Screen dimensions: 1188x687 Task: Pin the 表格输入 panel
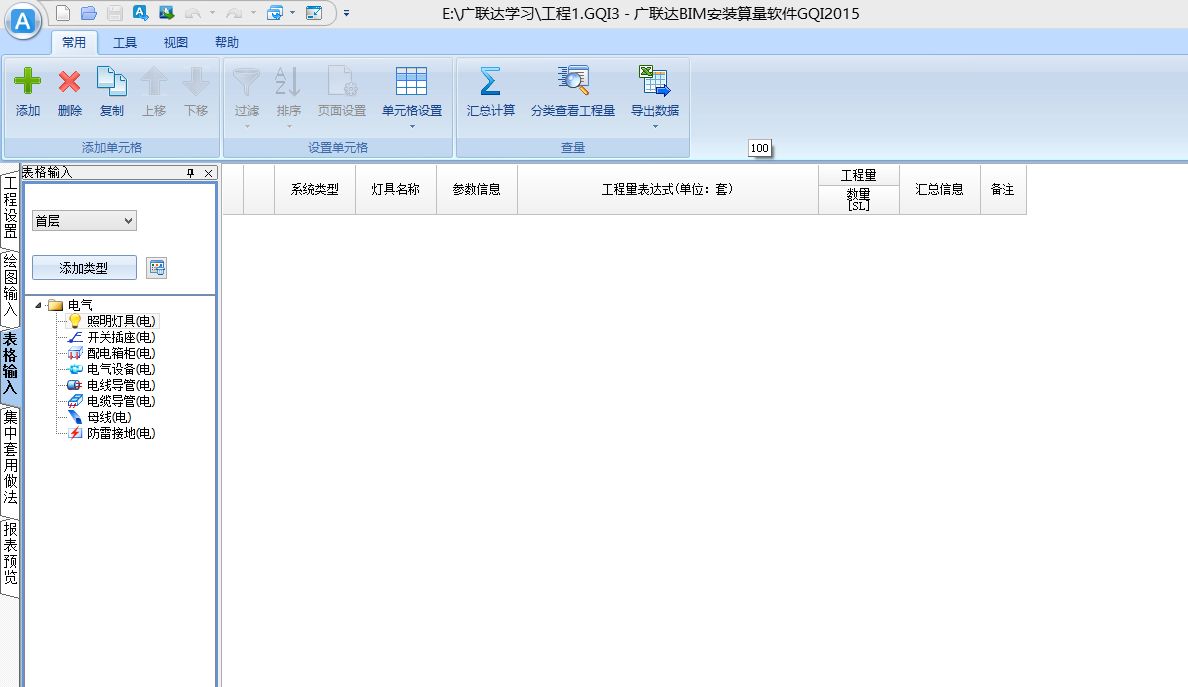[190, 173]
